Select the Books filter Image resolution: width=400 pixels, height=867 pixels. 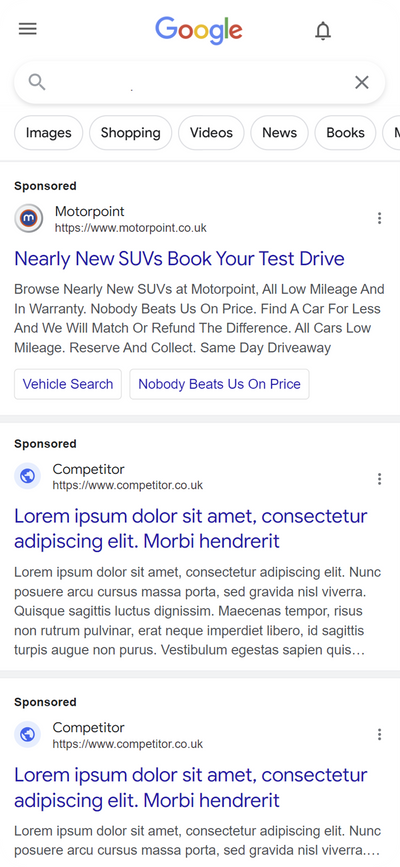tap(345, 133)
